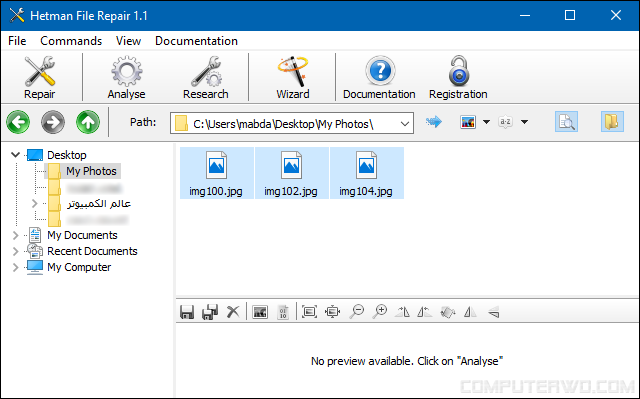Open the File menu

click(x=17, y=41)
